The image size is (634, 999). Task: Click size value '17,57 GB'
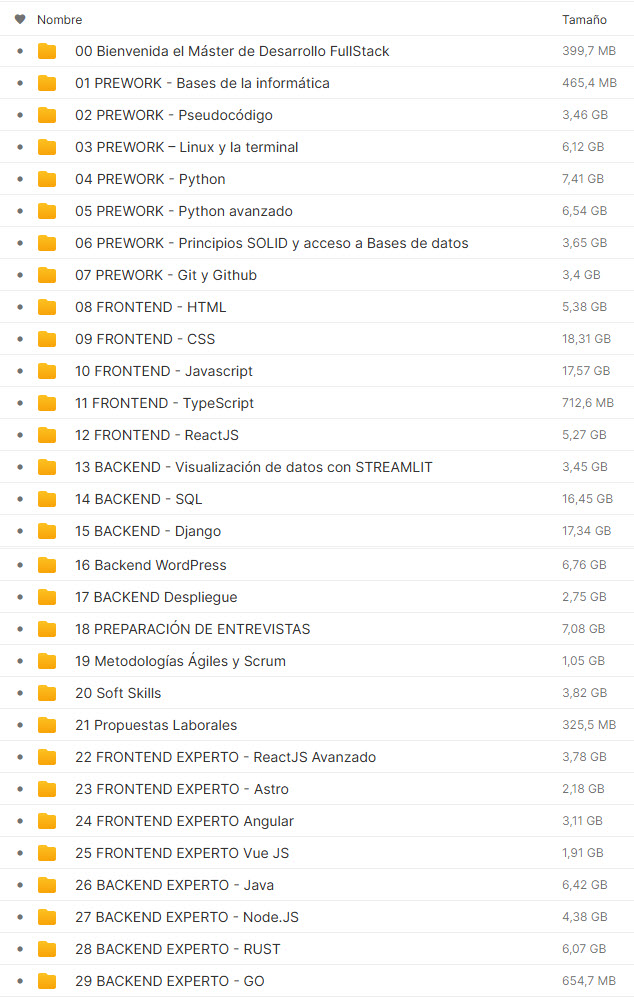tap(586, 371)
